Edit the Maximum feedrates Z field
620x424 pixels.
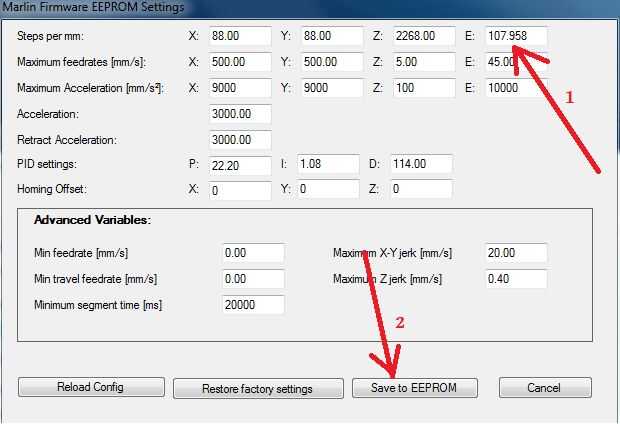(424, 62)
